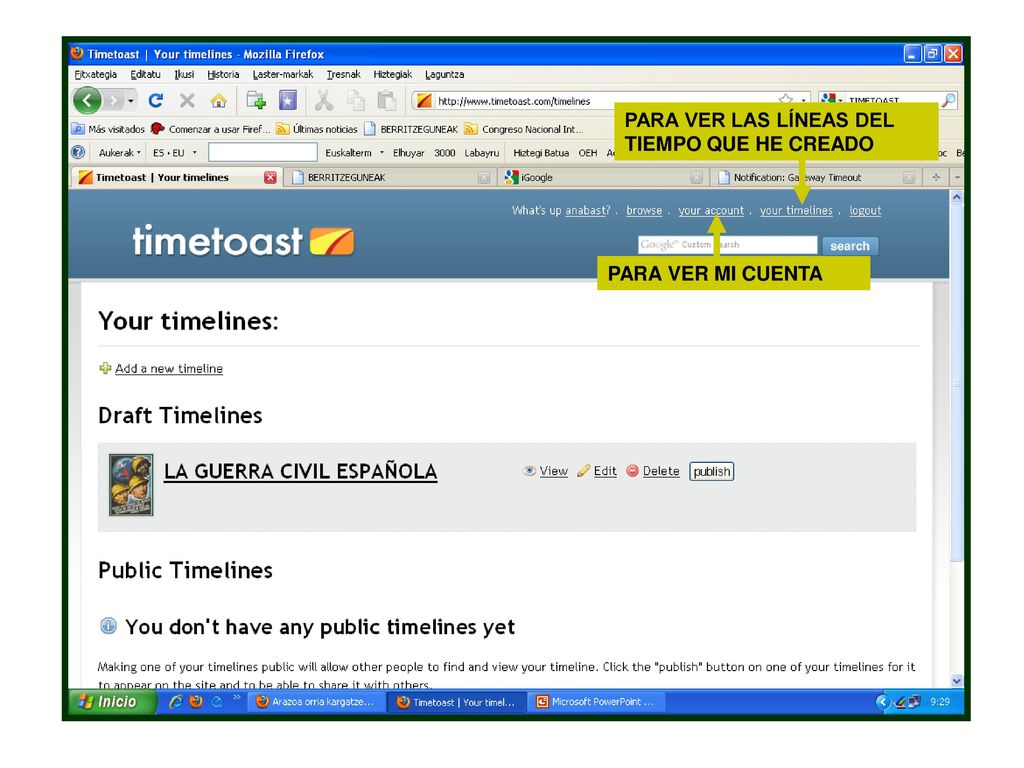This screenshot has height=768, width=1024.
Task: Click the eye View icon for the draft timeline
Action: (x=530, y=471)
